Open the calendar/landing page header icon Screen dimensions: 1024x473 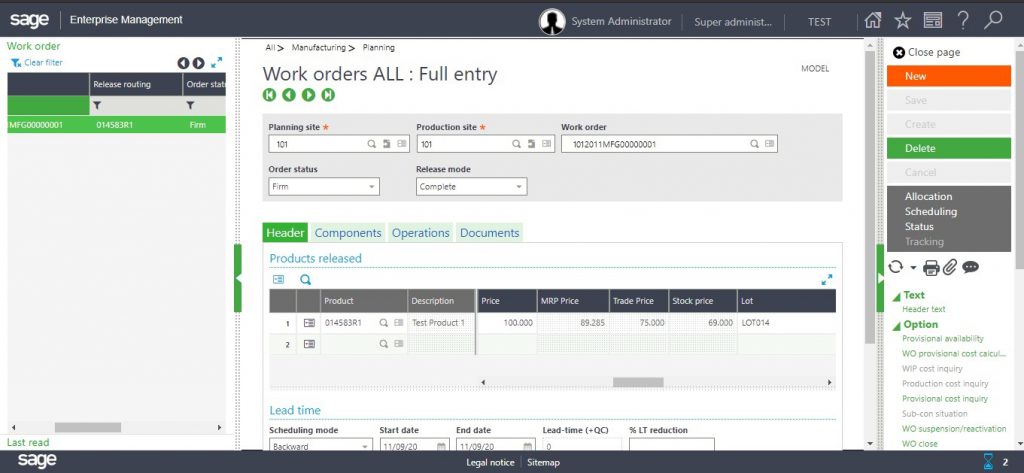click(933, 21)
